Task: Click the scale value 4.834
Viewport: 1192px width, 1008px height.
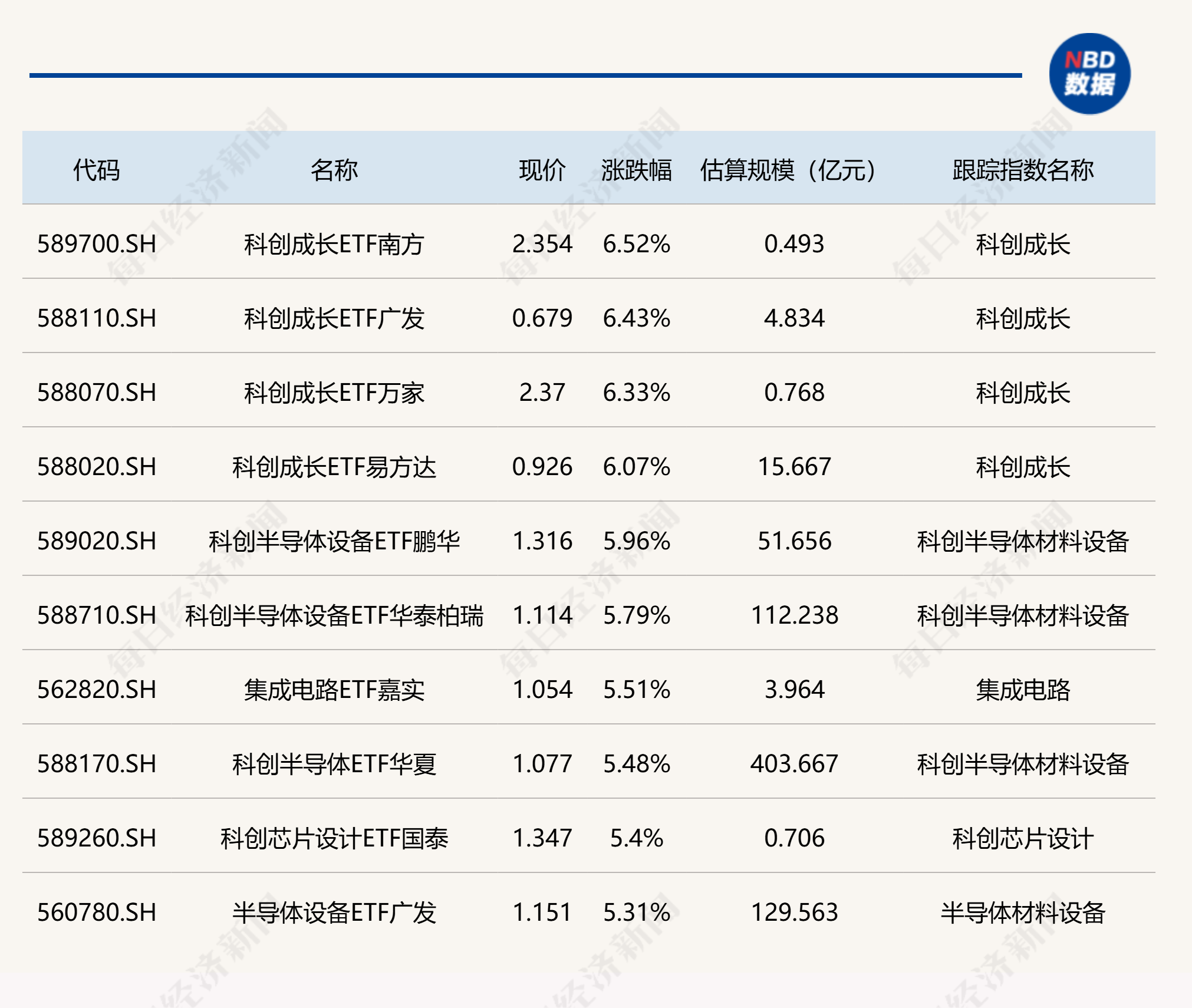Action: (x=794, y=318)
